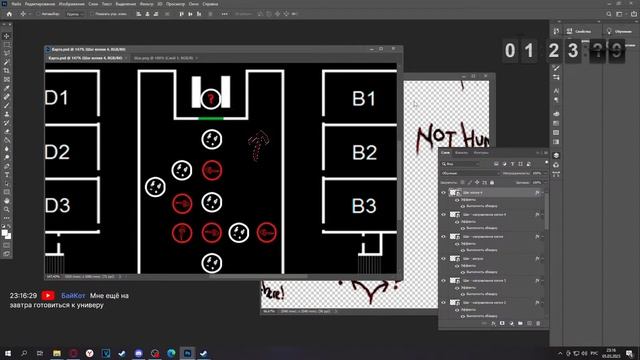
Task: Select the Lasso tool
Action: tap(7, 53)
